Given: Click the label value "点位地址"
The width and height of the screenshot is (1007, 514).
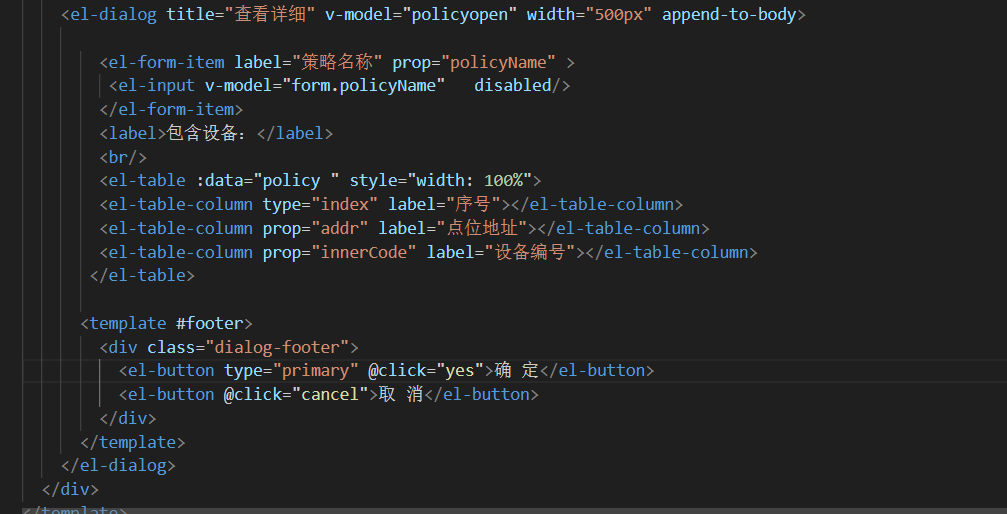Looking at the screenshot, I should pyautogui.click(x=482, y=228).
